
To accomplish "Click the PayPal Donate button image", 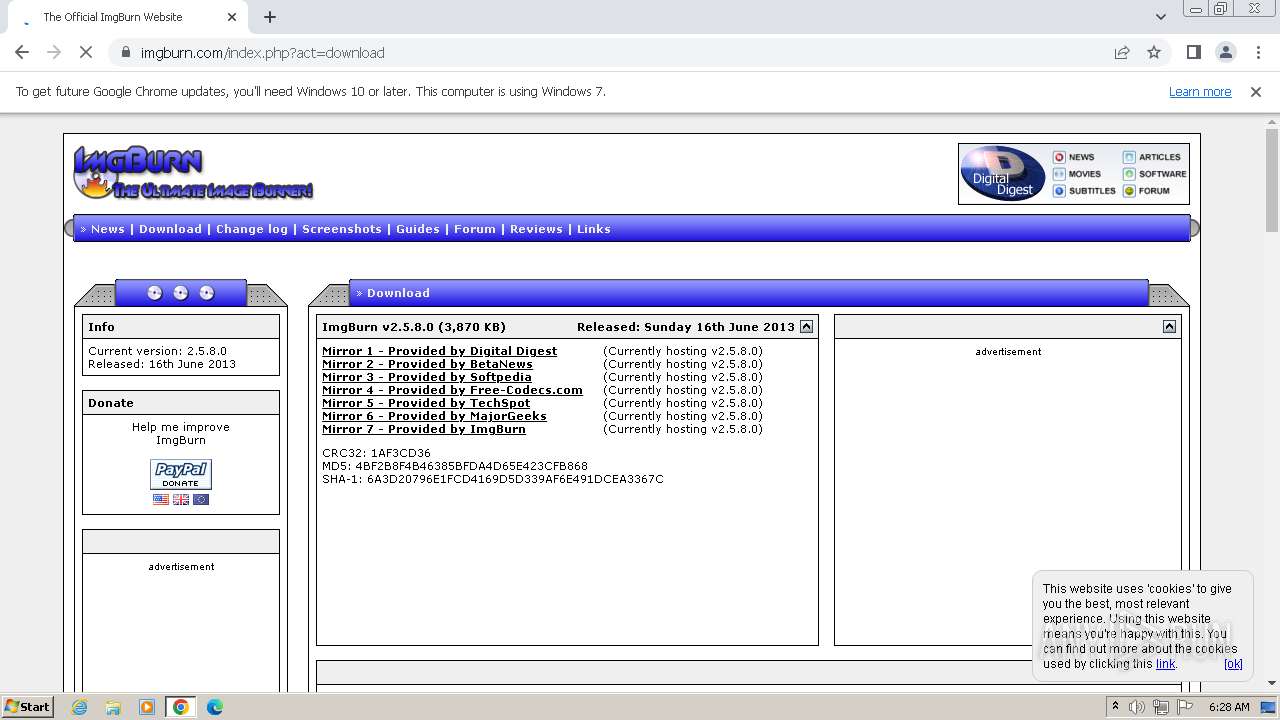I will coord(181,474).
